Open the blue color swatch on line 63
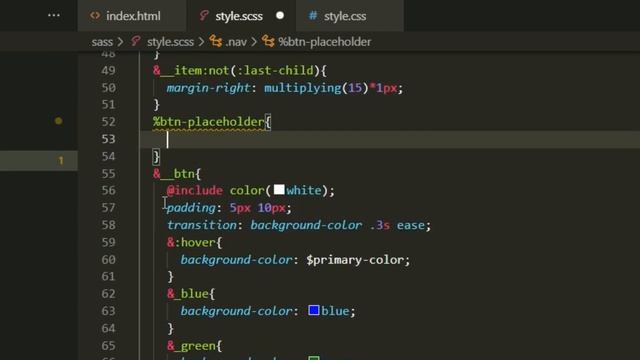 pos(314,310)
